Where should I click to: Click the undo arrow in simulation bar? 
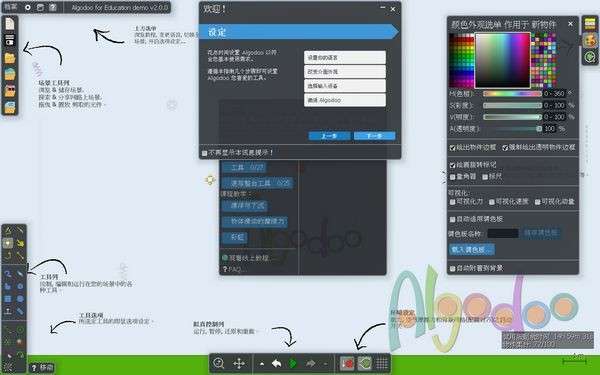tap(276, 363)
